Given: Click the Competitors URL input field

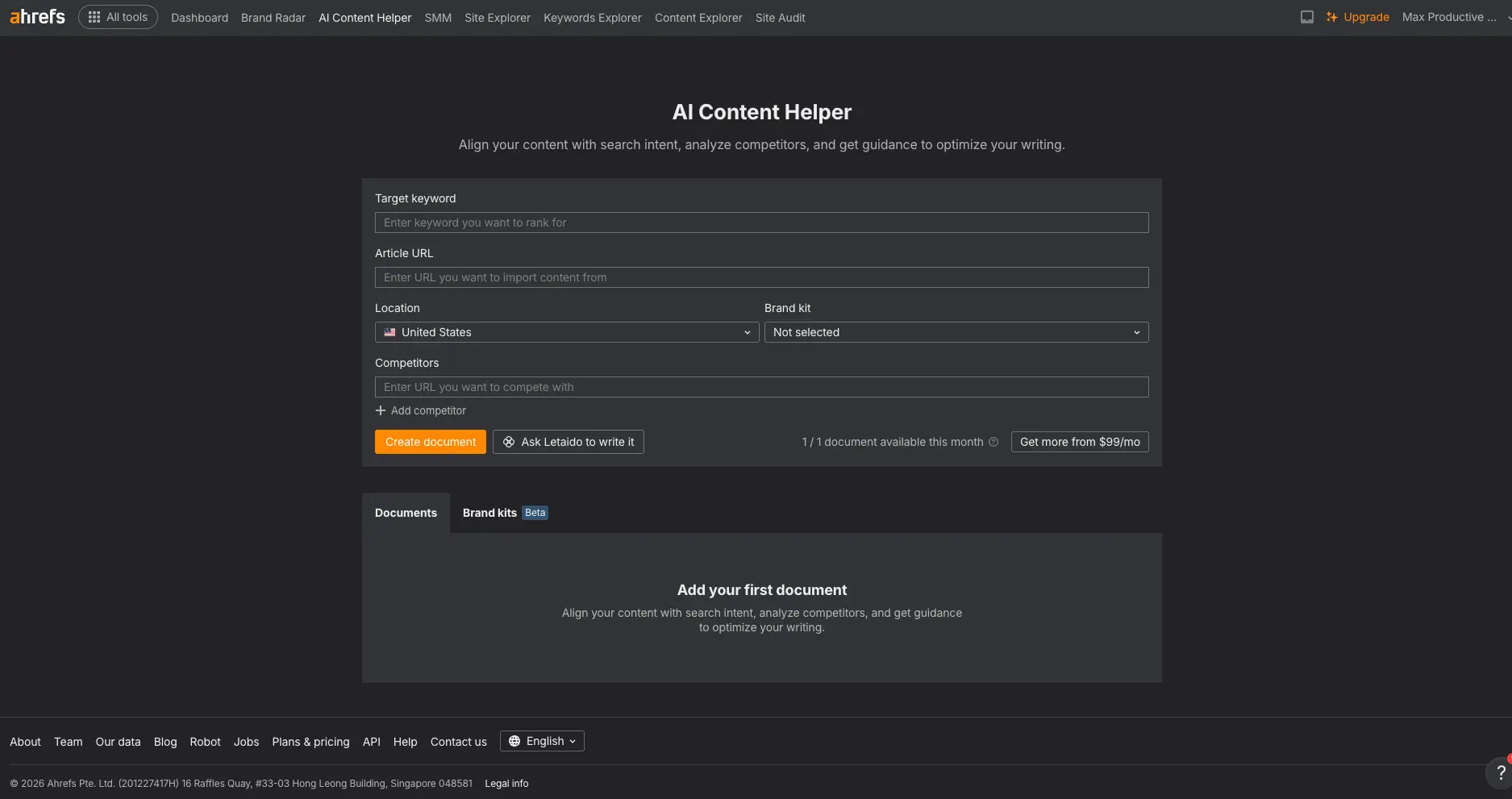Looking at the screenshot, I should pos(761,387).
